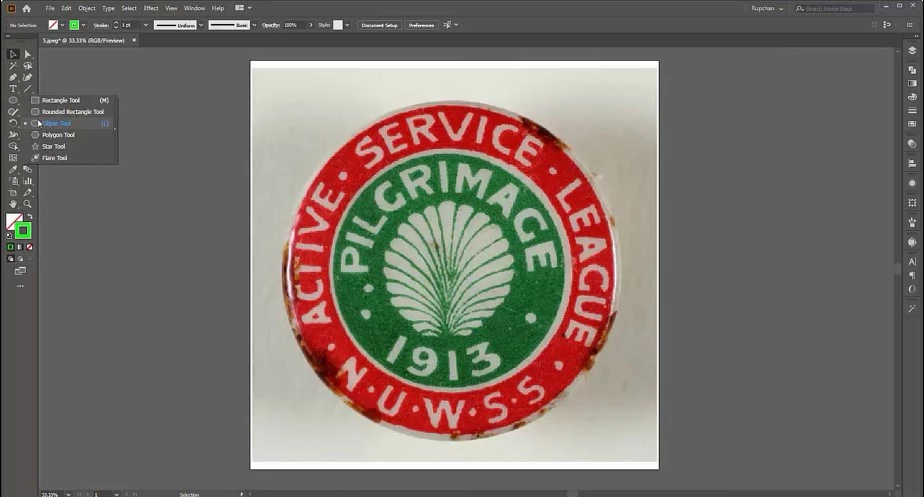Image resolution: width=924 pixels, height=497 pixels.
Task: Open the Gradient panel icon
Action: pyautogui.click(x=912, y=84)
